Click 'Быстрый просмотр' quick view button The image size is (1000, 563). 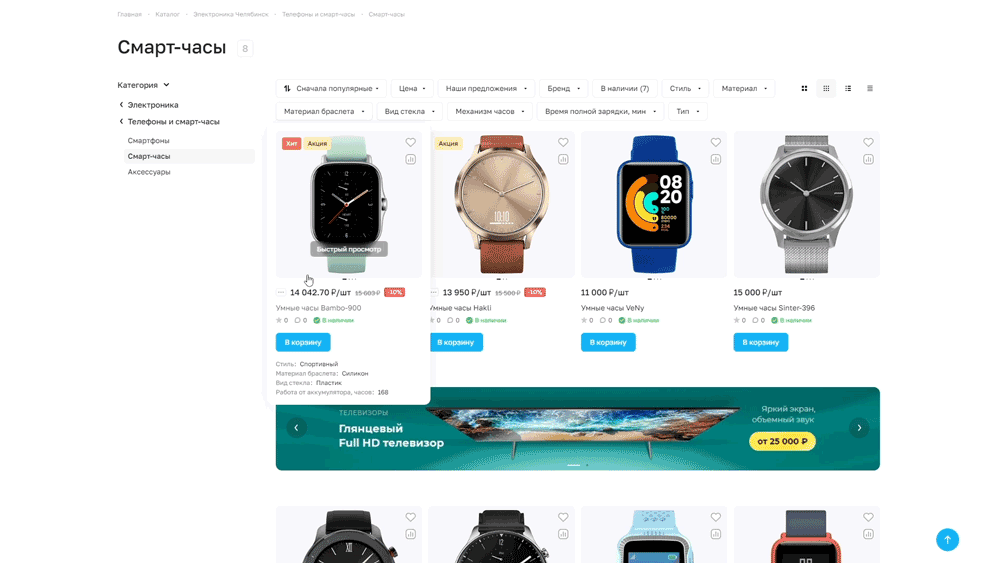pos(349,249)
